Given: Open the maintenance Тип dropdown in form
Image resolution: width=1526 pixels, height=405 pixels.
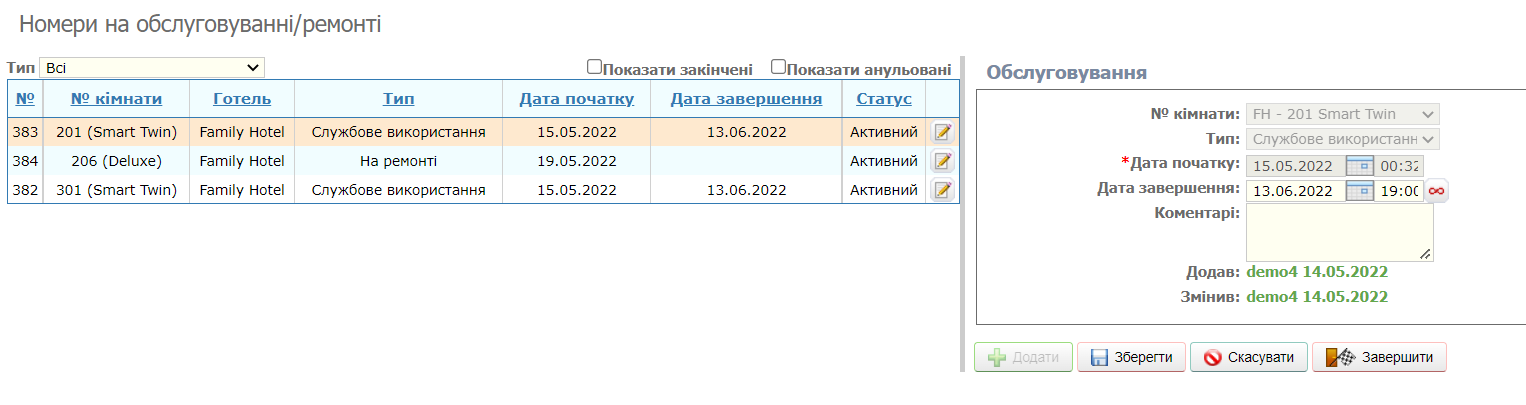Looking at the screenshot, I should [x=1343, y=139].
